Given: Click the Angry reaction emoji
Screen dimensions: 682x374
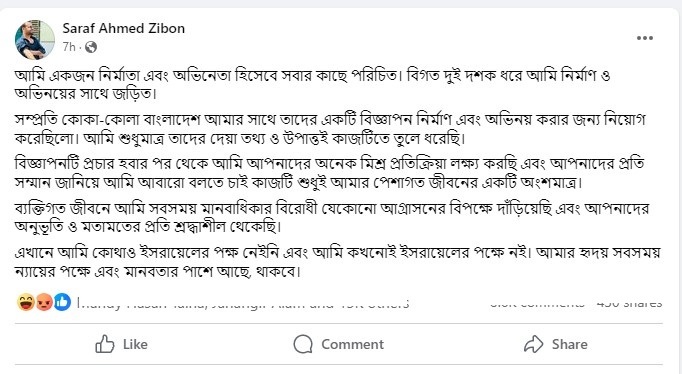Looking at the screenshot, I should coord(44,302).
